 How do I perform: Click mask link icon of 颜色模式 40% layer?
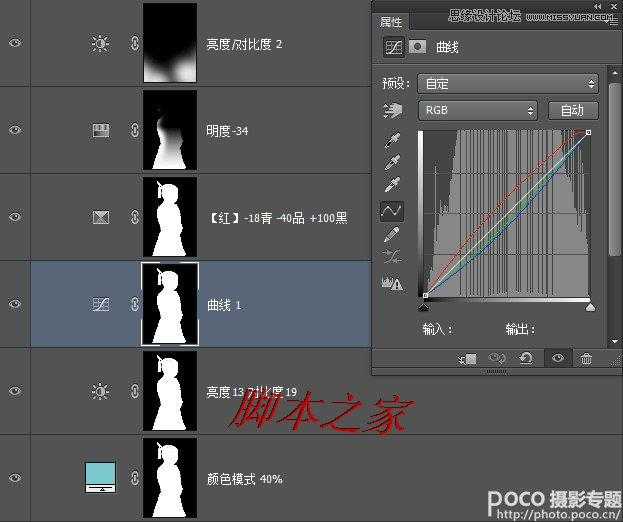coord(135,478)
